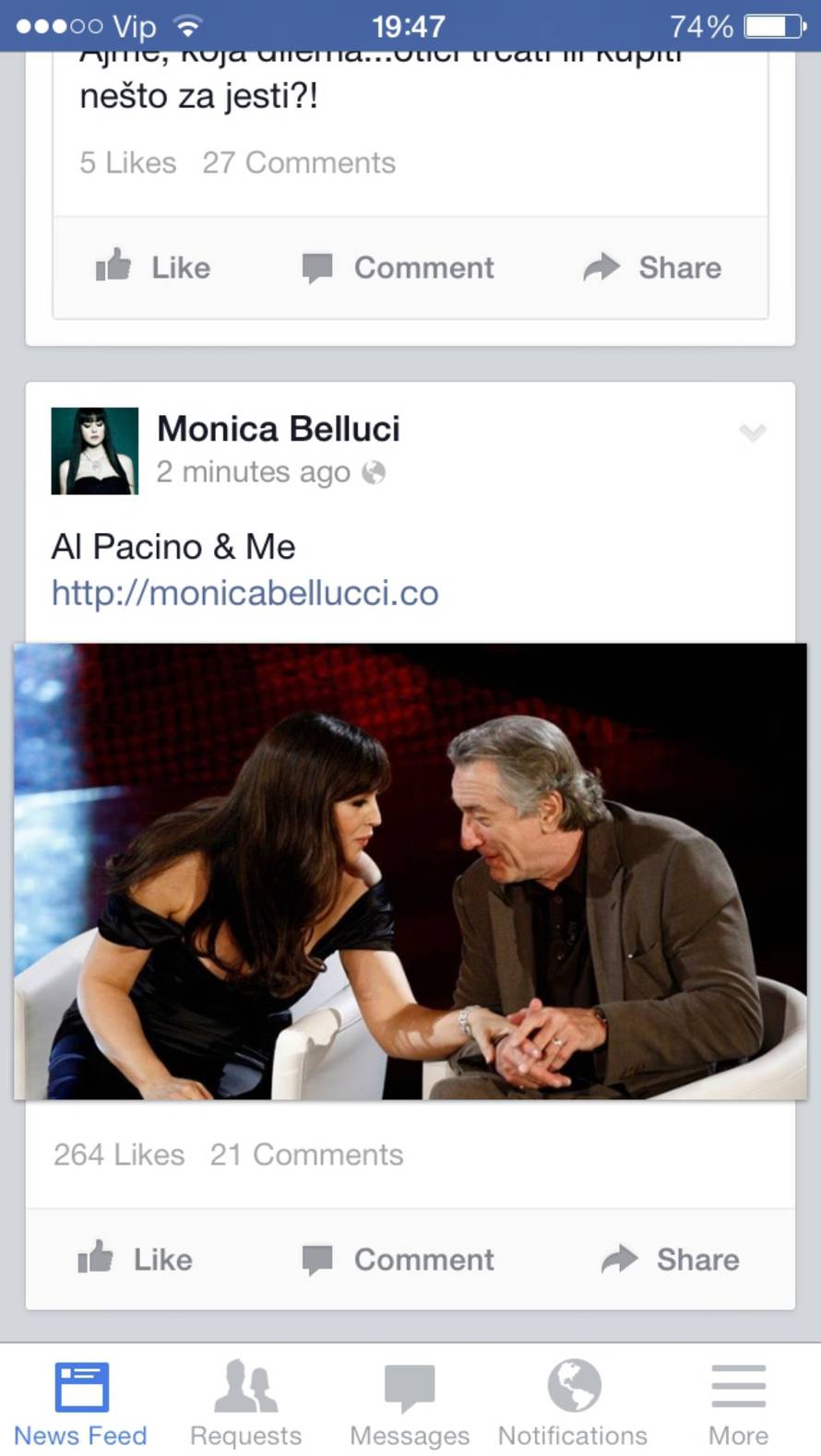Open Monica Belluci profile picture

click(x=94, y=451)
